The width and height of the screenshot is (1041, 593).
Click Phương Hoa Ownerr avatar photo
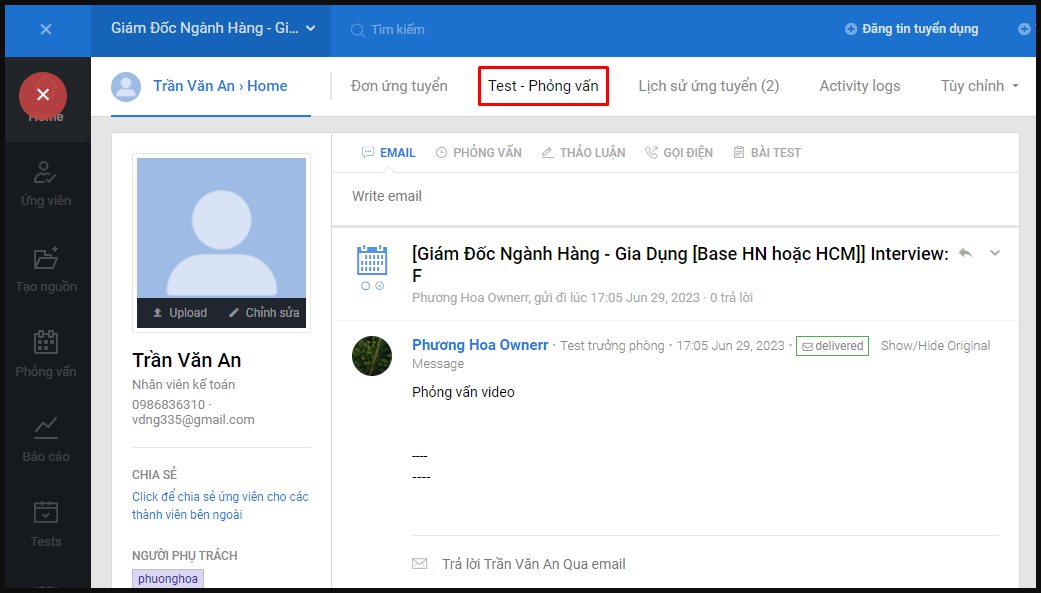(x=372, y=356)
